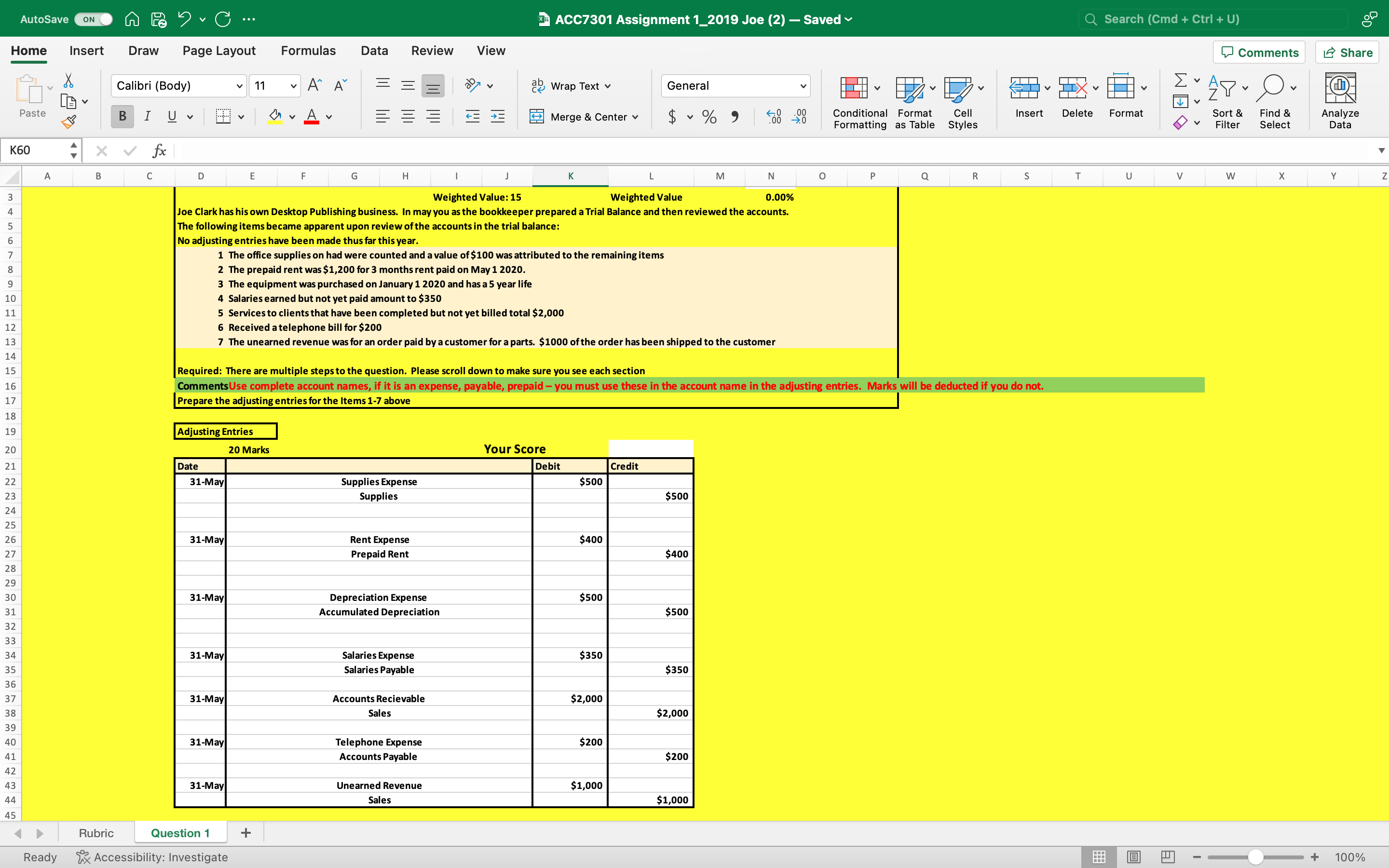Click the Center align text icon
1389x868 pixels.
(408, 117)
